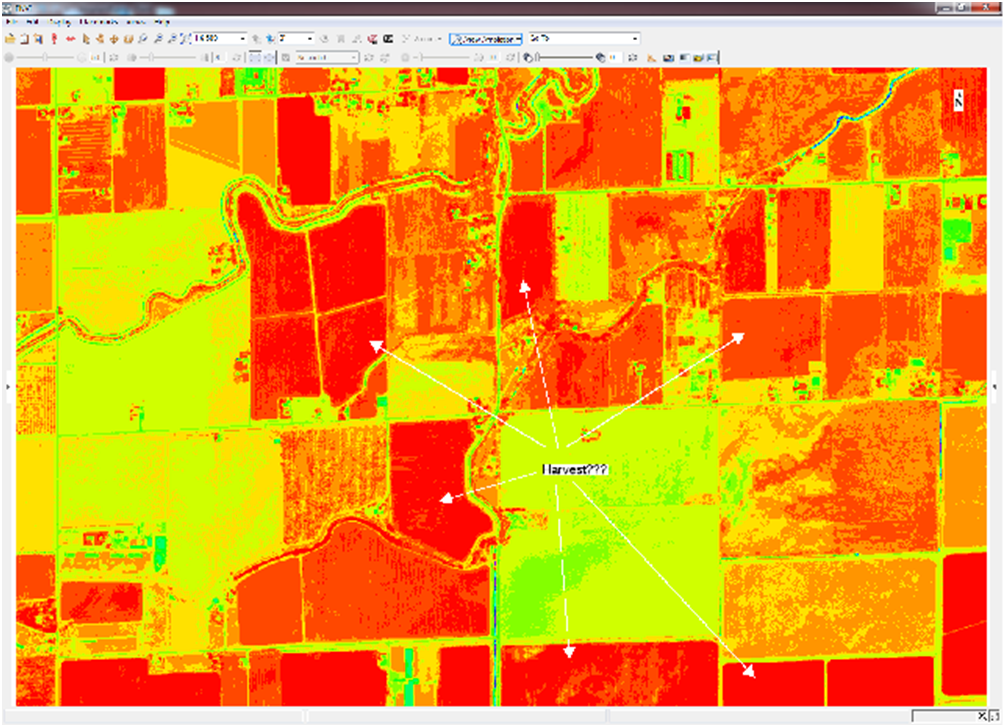Expand the collapsed left side panel
The image size is (1006, 727).
(x=8, y=385)
